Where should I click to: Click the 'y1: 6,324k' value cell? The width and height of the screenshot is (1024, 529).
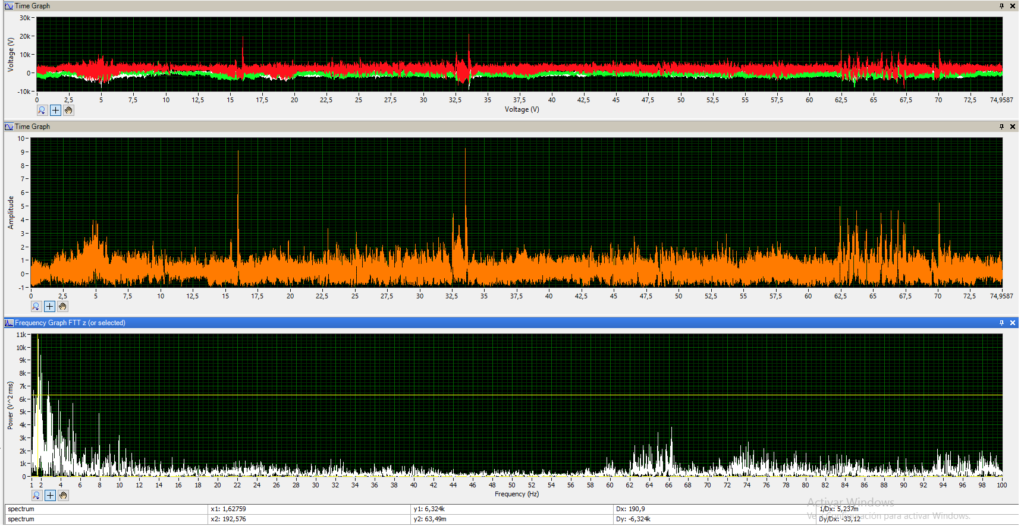pos(513,508)
